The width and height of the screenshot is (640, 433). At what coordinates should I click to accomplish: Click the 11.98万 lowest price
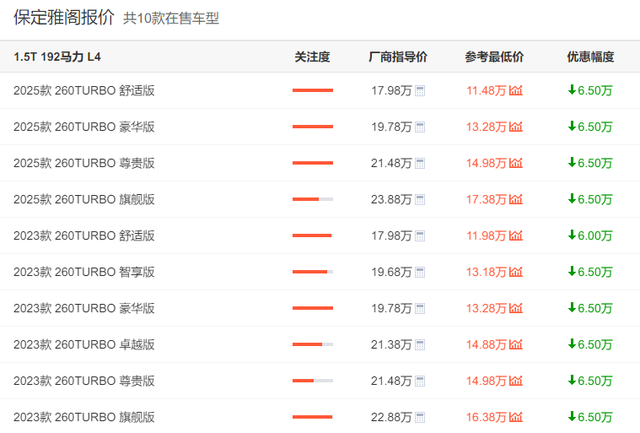click(x=487, y=236)
